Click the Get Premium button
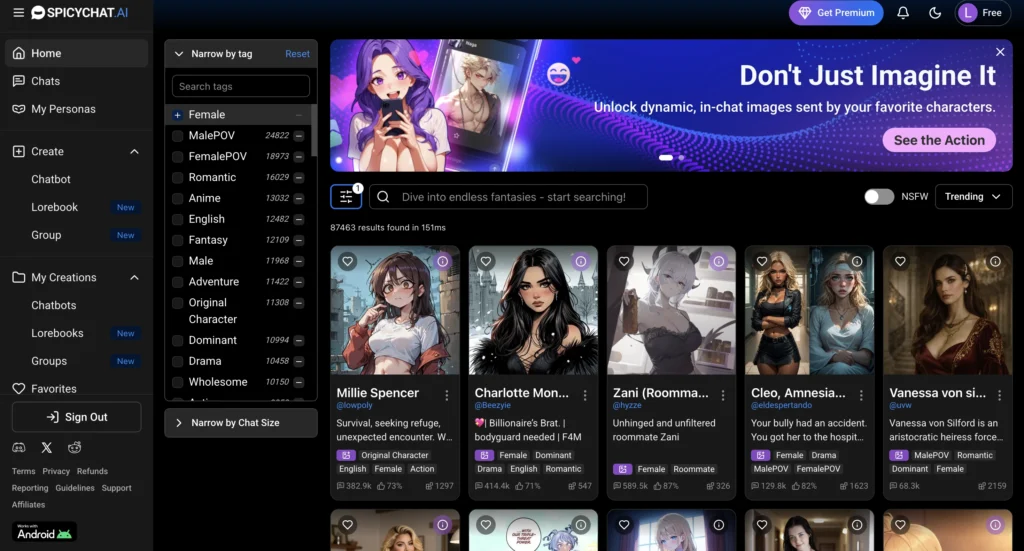Screen dimensions: 1024x551 836,12
